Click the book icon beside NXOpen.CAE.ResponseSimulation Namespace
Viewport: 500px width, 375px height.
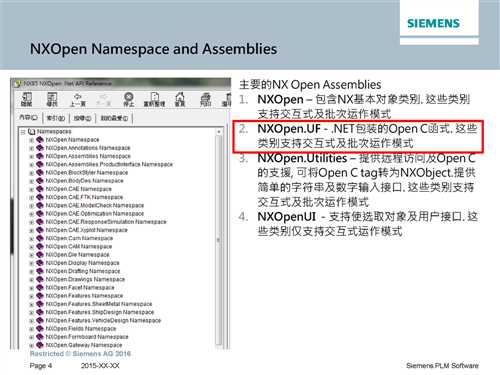pyautogui.click(x=40, y=222)
